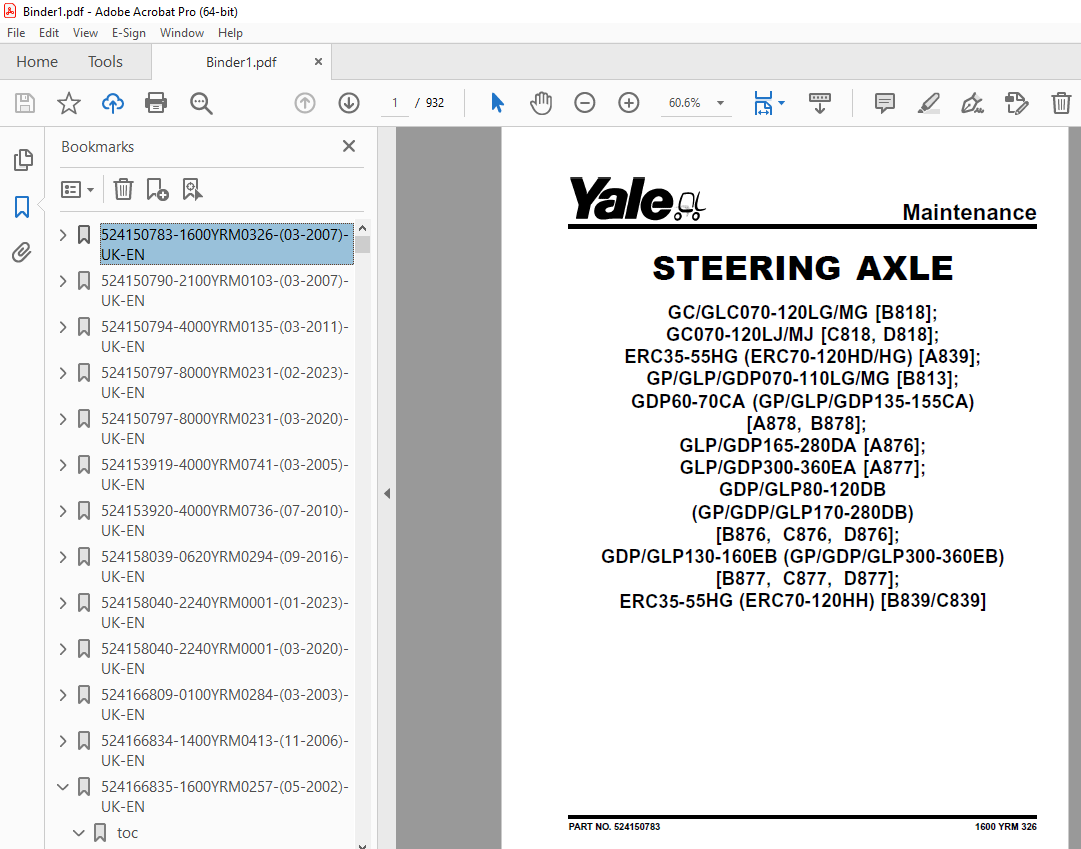Select bookmark 524166834-1400YRM0413-(11-2006)
Viewport: 1081px width, 849px height.
[x=225, y=750]
